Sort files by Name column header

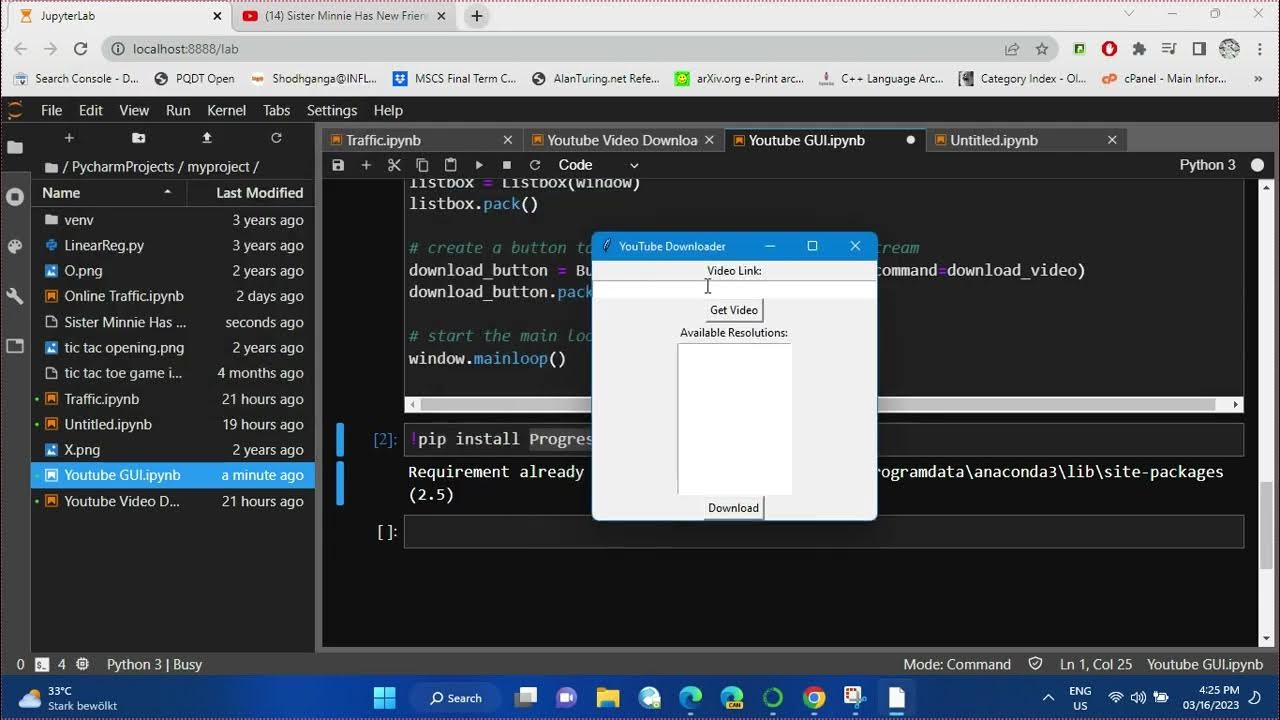107,192
